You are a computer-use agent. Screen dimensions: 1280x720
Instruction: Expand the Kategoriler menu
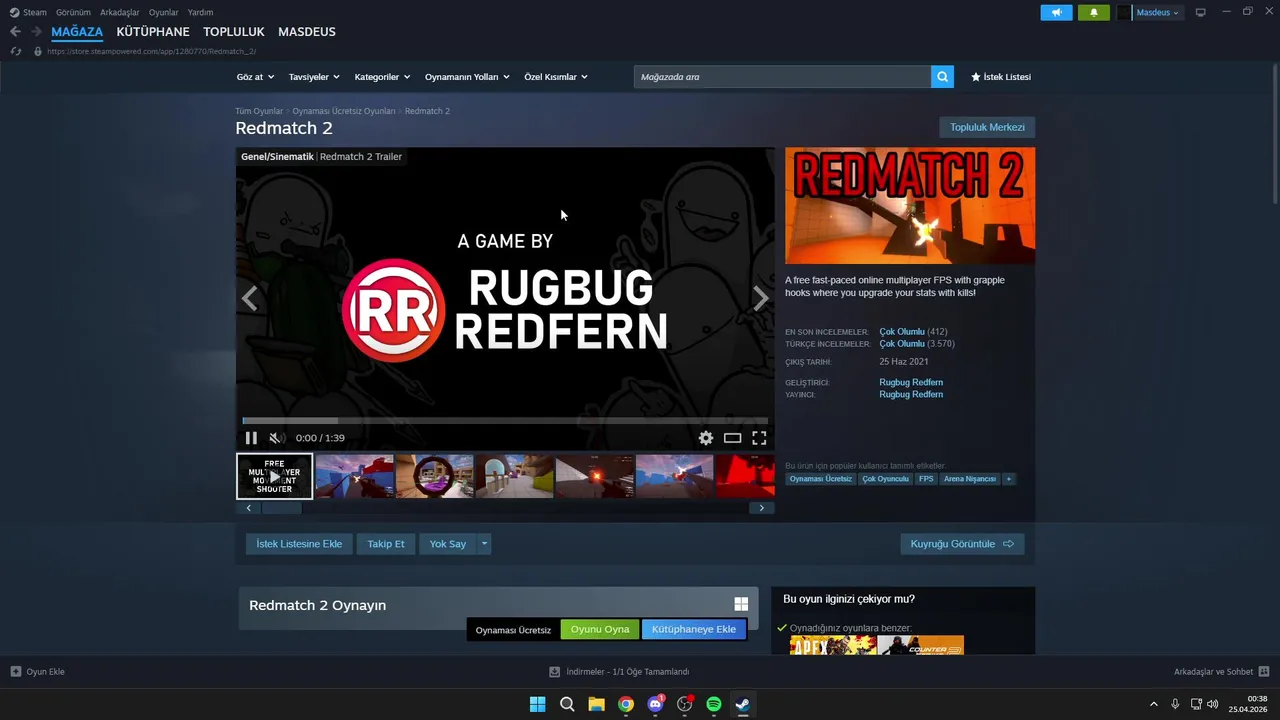382,77
